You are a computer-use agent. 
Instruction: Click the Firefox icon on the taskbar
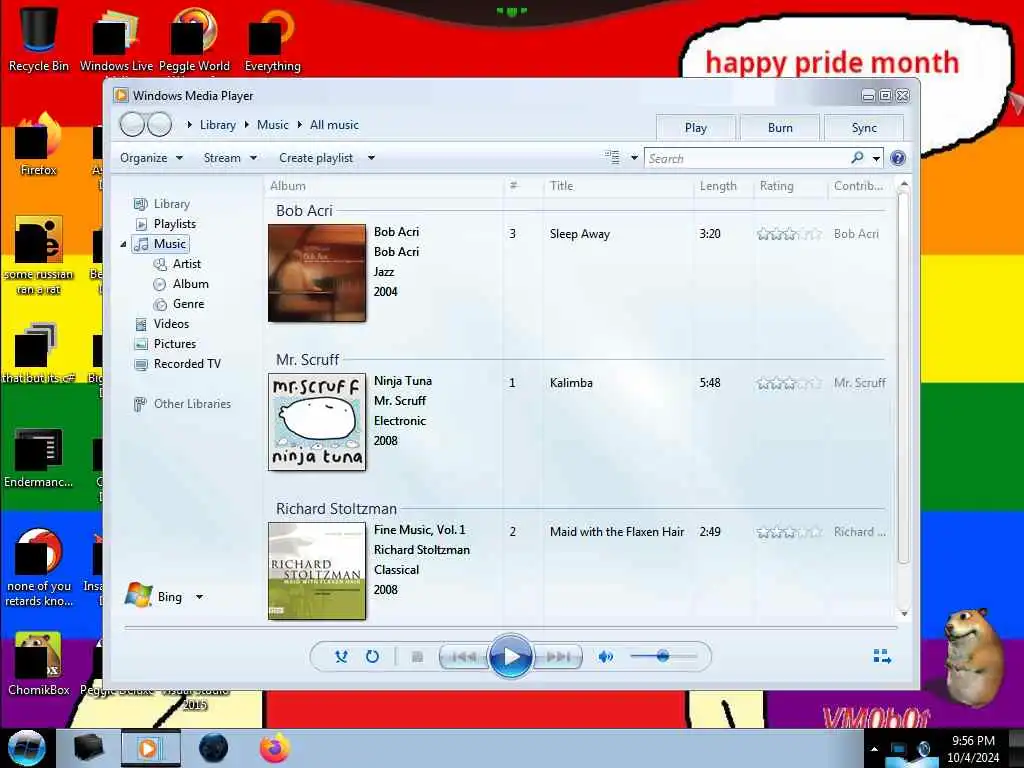[x=275, y=748]
